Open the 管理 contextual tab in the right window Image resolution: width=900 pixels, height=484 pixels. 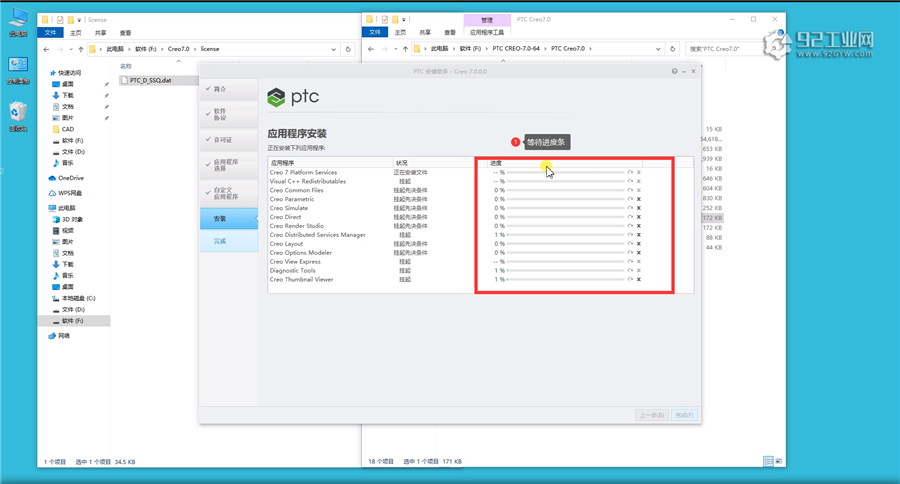[x=487, y=20]
